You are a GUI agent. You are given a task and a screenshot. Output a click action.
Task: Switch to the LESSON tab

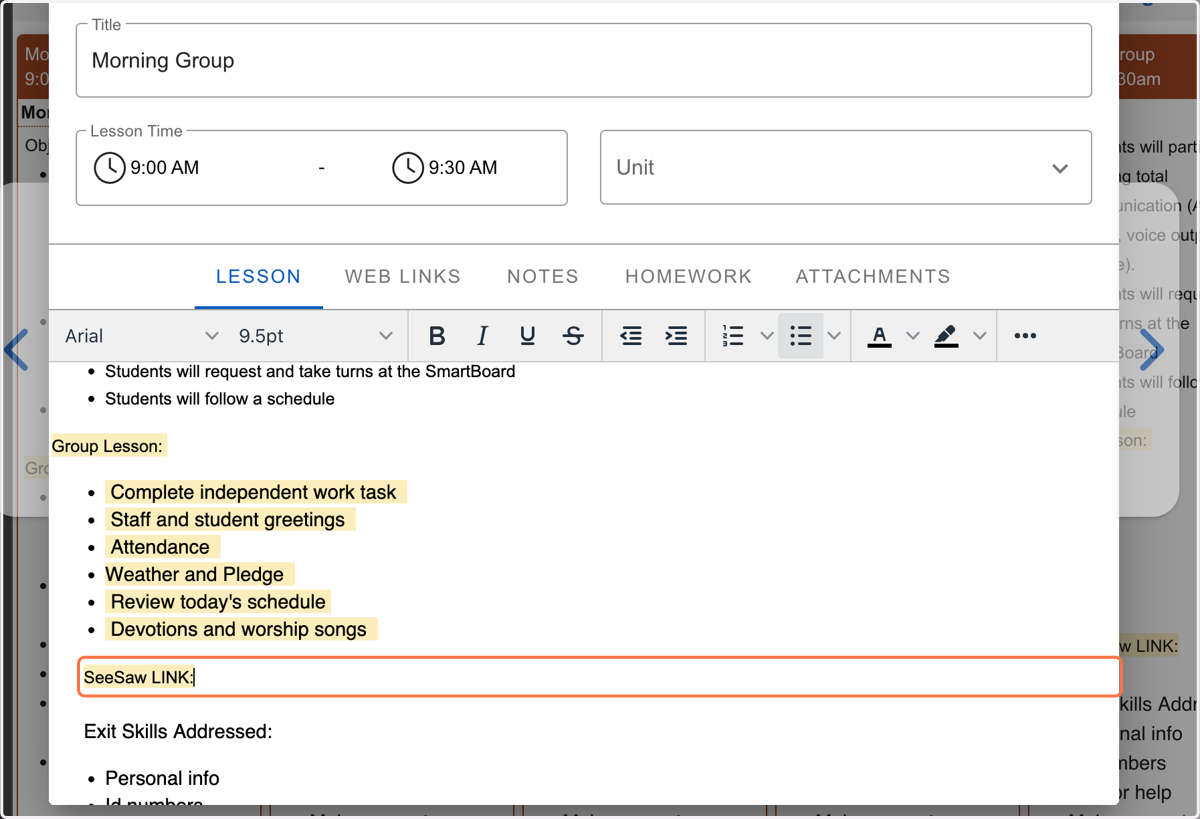pos(258,277)
